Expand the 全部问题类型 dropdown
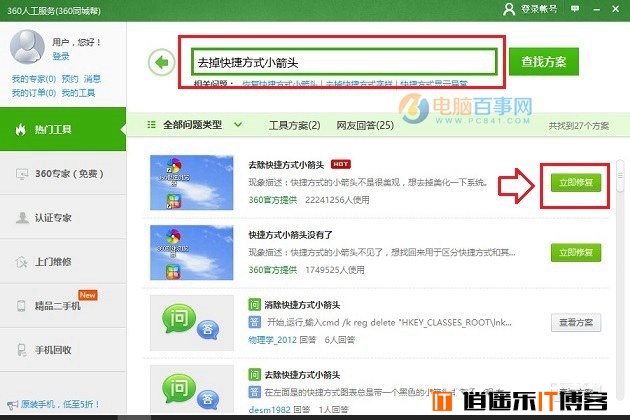Image resolution: width=630 pixels, height=420 pixels. pyautogui.click(x=238, y=125)
